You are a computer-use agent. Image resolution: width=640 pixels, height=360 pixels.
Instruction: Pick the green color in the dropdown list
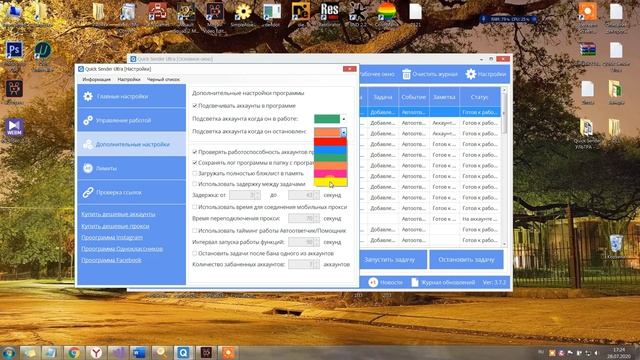tap(330, 158)
